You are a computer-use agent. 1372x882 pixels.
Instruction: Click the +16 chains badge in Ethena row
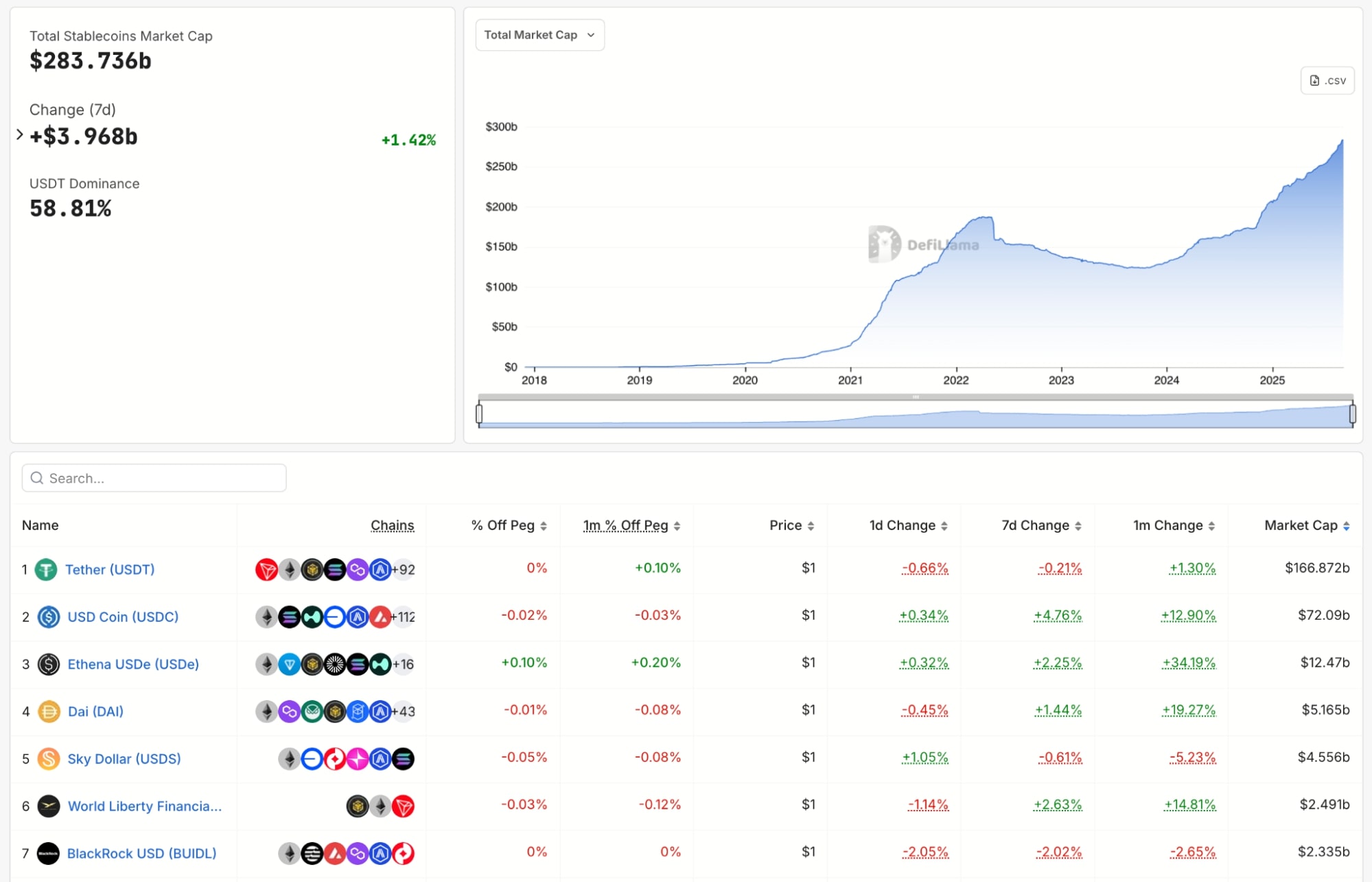point(404,664)
